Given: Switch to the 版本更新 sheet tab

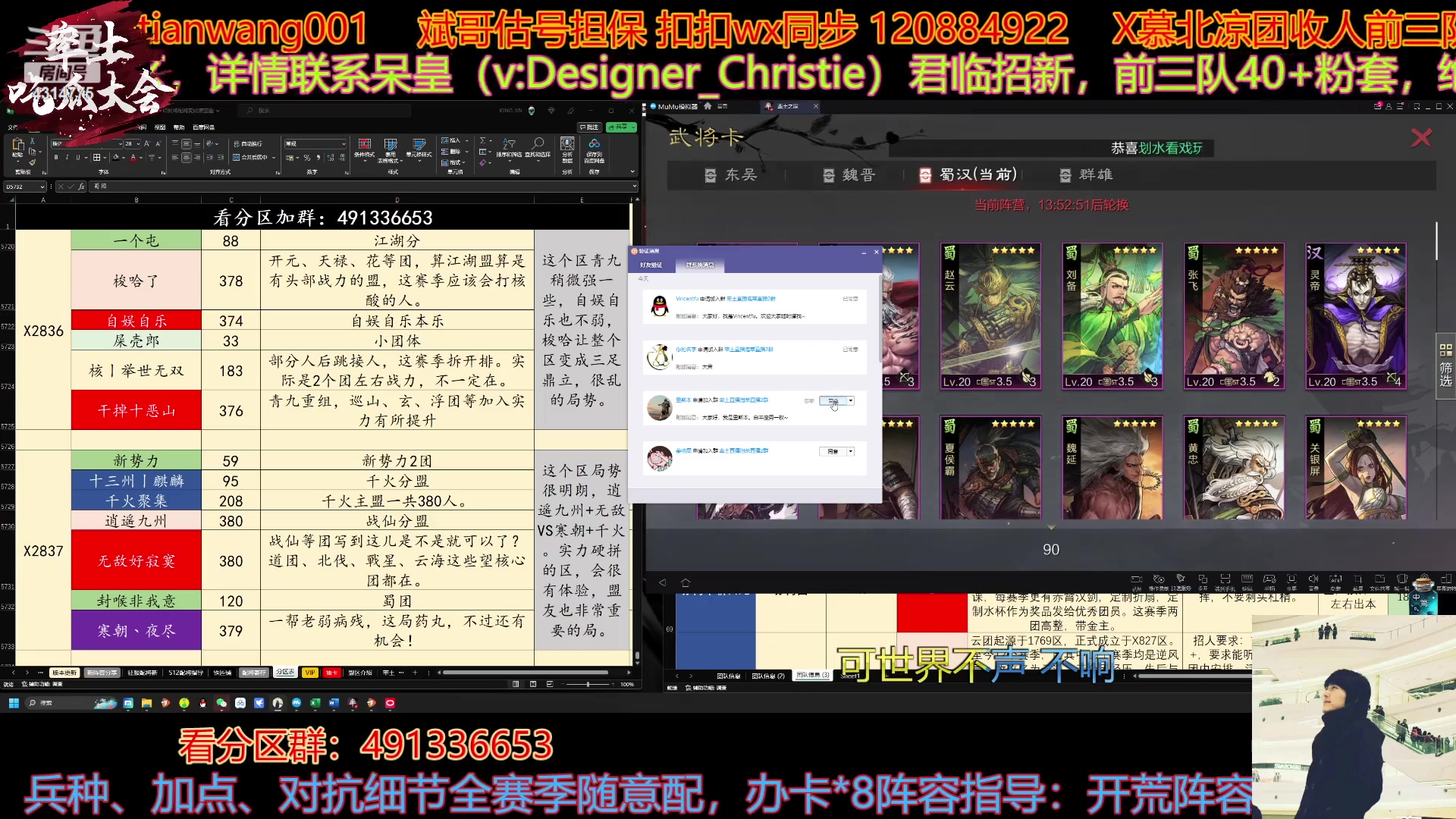Looking at the screenshot, I should (64, 673).
